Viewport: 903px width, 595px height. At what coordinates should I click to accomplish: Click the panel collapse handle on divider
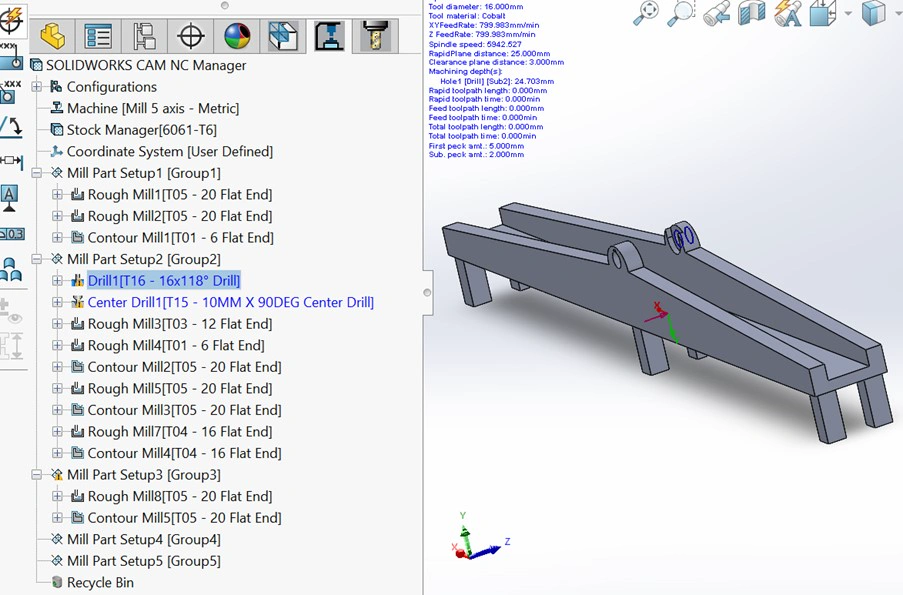pyautogui.click(x=427, y=292)
